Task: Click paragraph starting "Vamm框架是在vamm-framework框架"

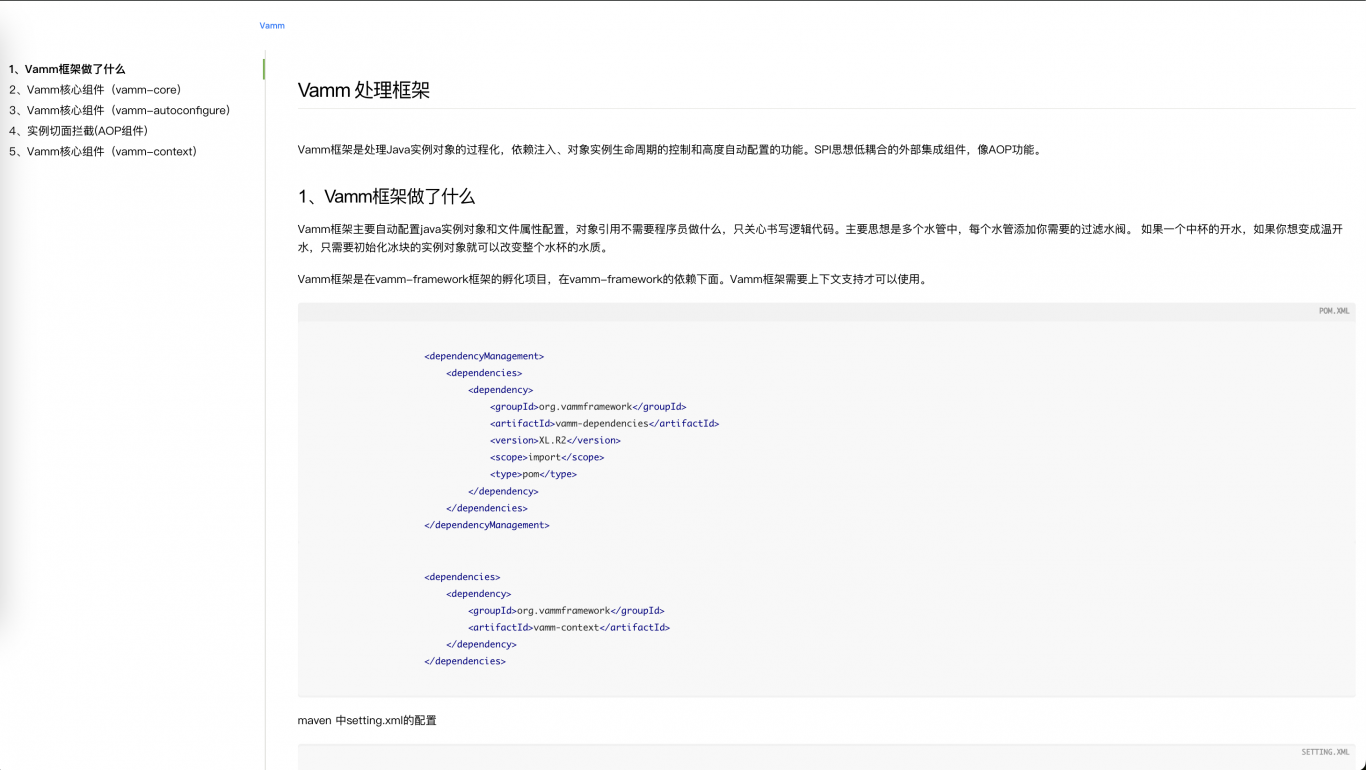Action: (614, 280)
